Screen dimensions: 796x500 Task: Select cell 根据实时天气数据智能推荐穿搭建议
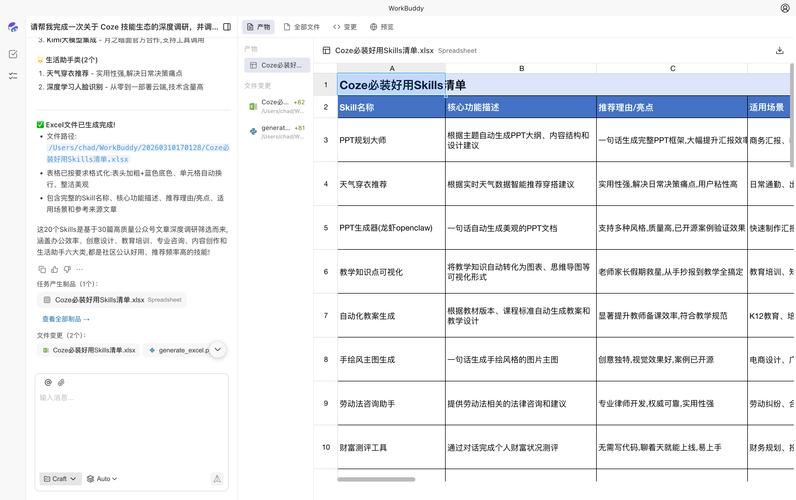click(521, 184)
